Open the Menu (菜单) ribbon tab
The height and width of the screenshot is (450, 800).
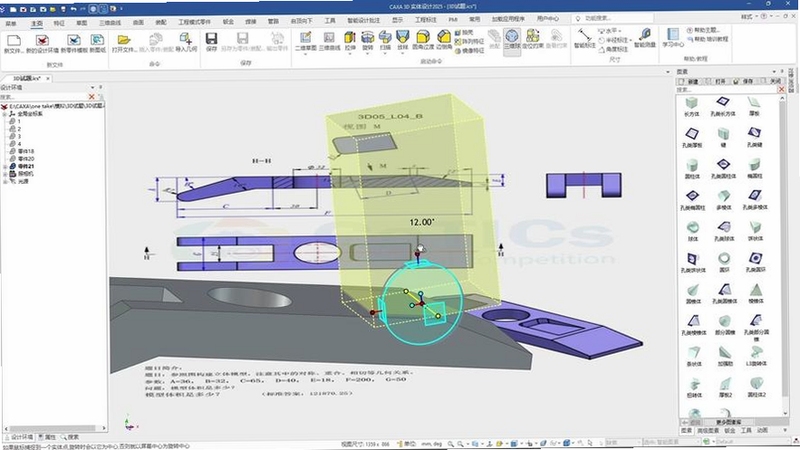(11, 23)
